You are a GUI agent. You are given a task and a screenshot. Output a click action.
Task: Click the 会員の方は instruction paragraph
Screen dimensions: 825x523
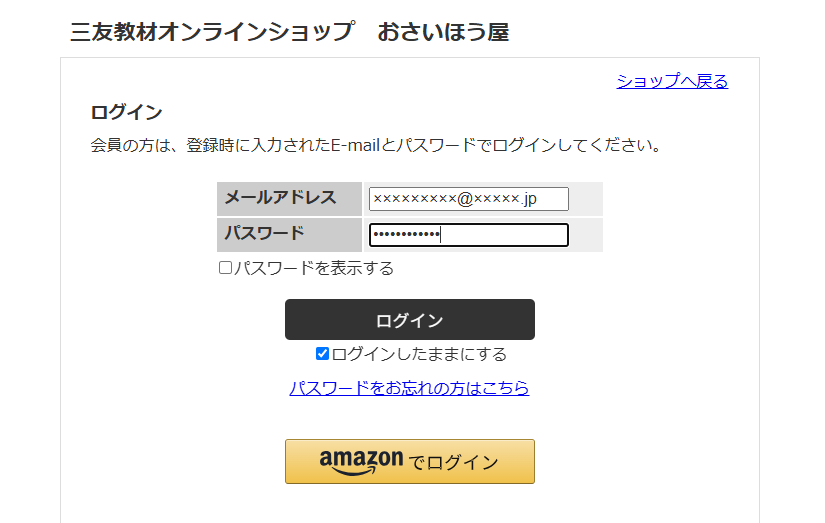tap(376, 145)
